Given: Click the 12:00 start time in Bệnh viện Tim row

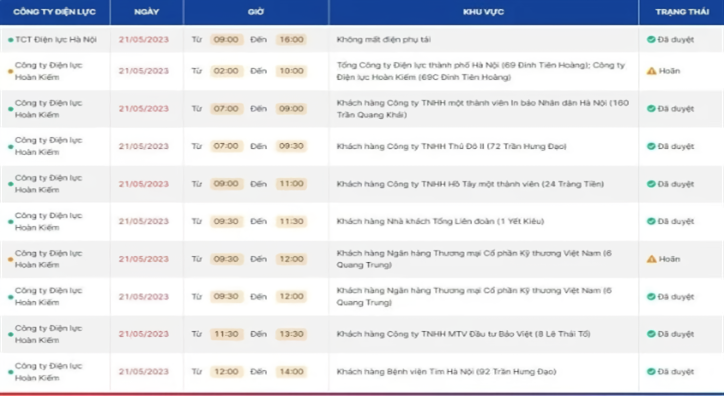Looking at the screenshot, I should (226, 372).
